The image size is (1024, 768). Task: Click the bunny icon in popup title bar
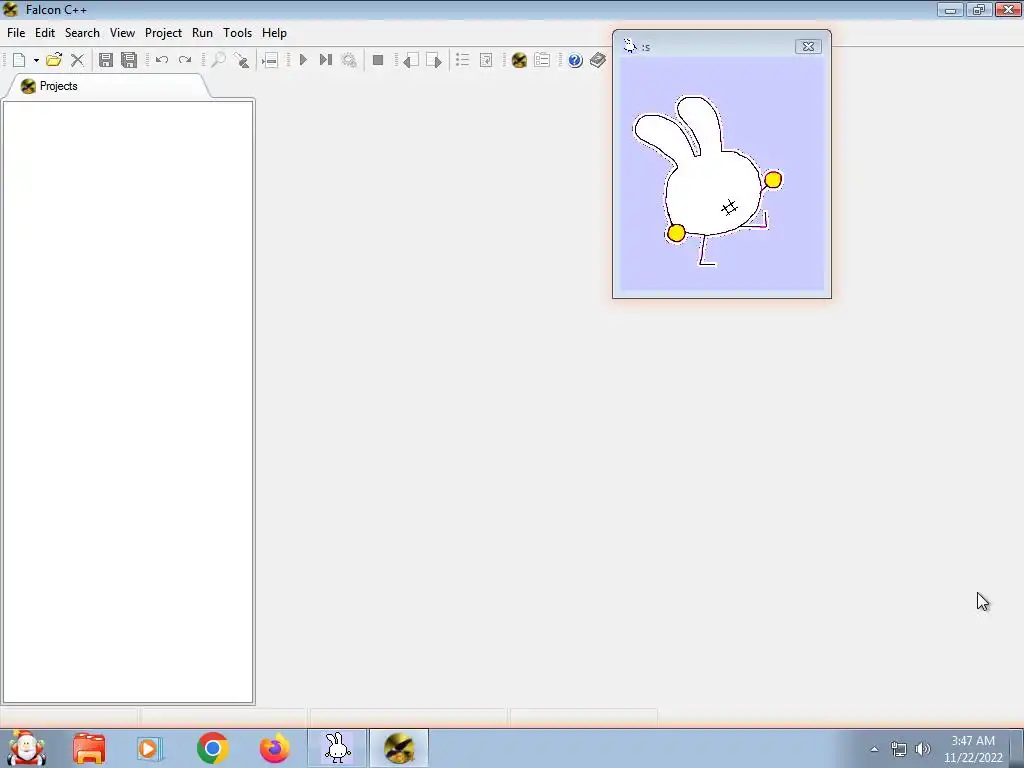[630, 46]
